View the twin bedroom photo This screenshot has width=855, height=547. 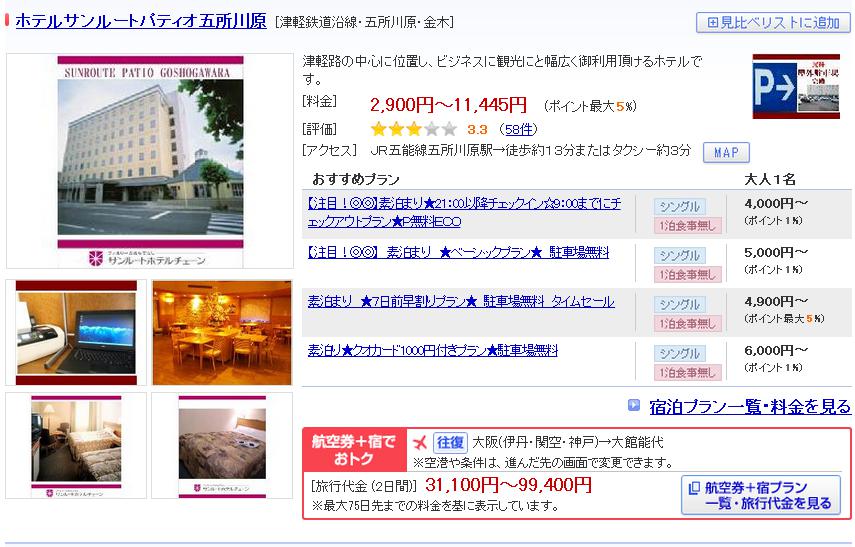[x=76, y=446]
